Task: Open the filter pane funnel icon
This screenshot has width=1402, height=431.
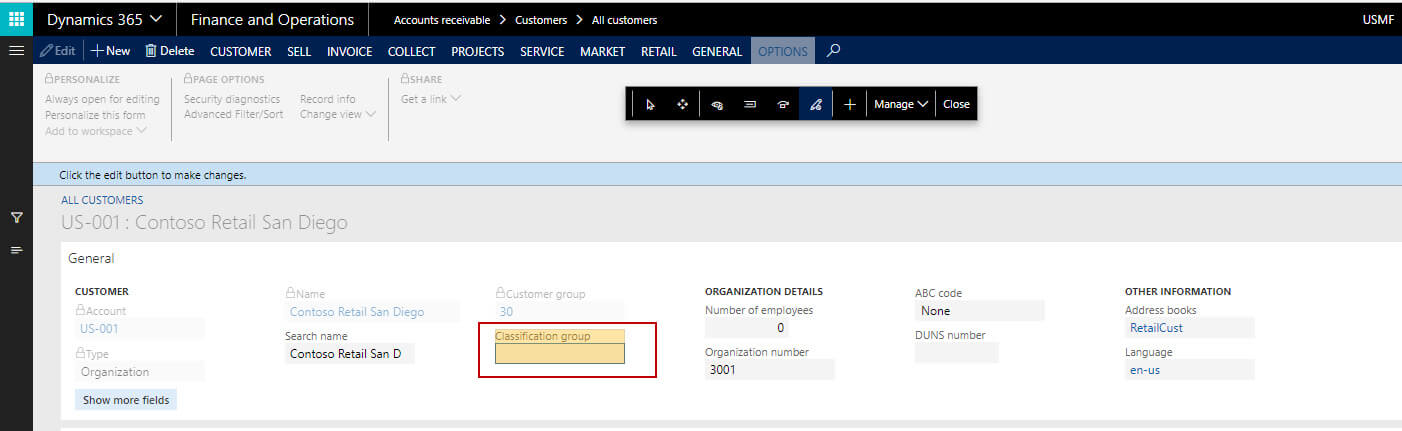Action: pyautogui.click(x=16, y=217)
